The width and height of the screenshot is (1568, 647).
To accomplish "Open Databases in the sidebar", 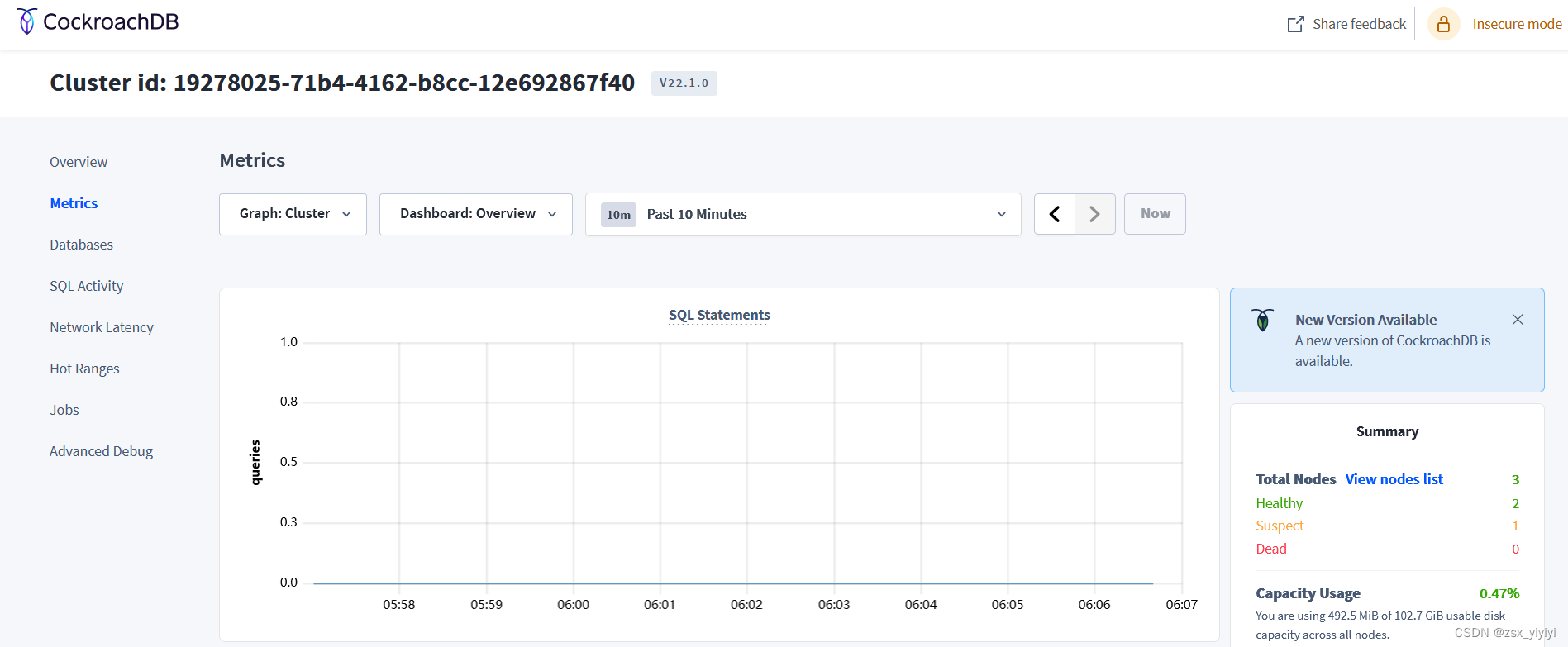I will [81, 245].
